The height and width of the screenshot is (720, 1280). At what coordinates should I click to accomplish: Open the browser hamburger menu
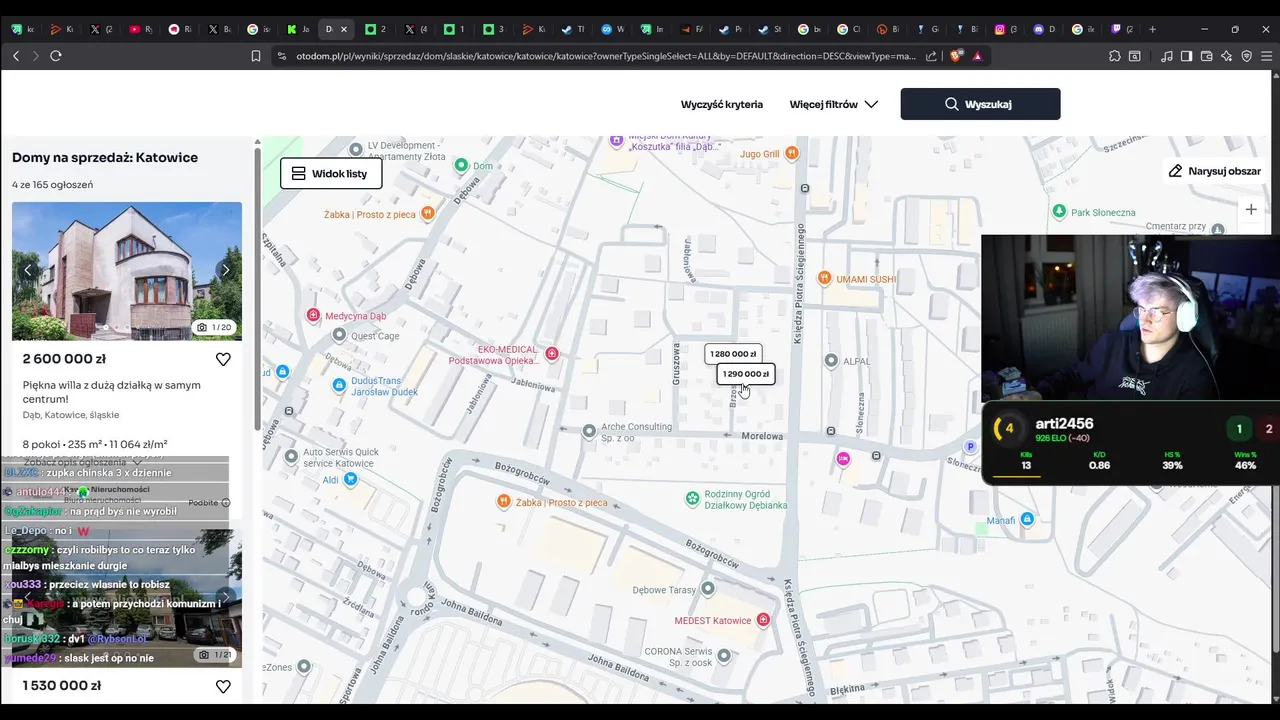[1267, 56]
